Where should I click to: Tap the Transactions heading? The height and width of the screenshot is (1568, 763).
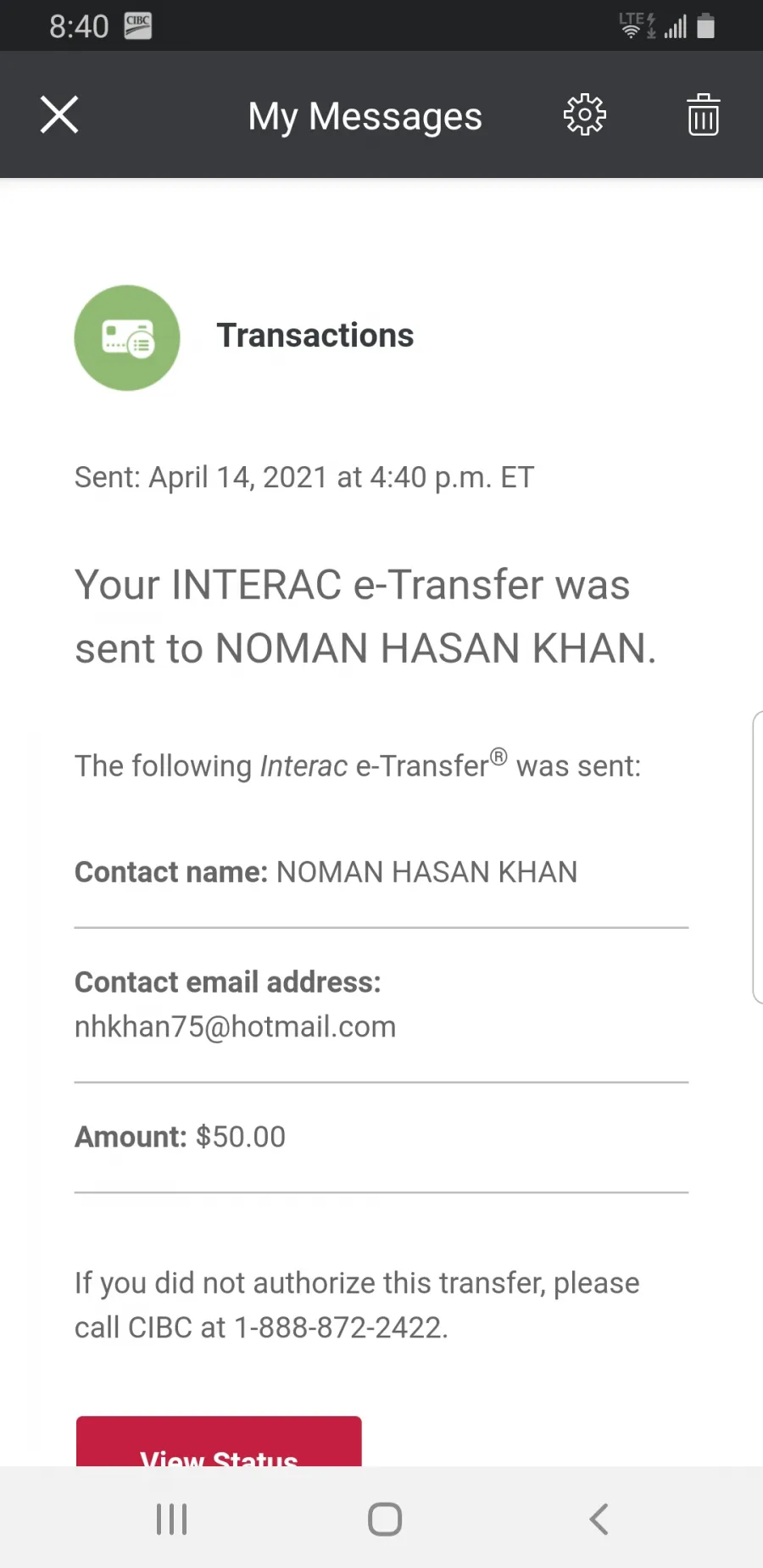(x=315, y=336)
